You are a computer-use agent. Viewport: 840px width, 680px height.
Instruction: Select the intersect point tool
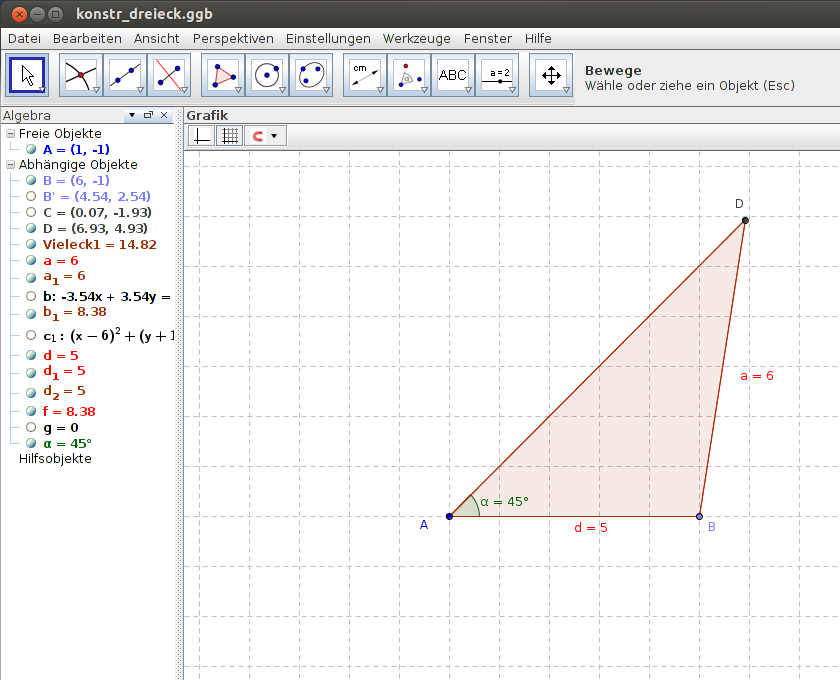(81, 75)
